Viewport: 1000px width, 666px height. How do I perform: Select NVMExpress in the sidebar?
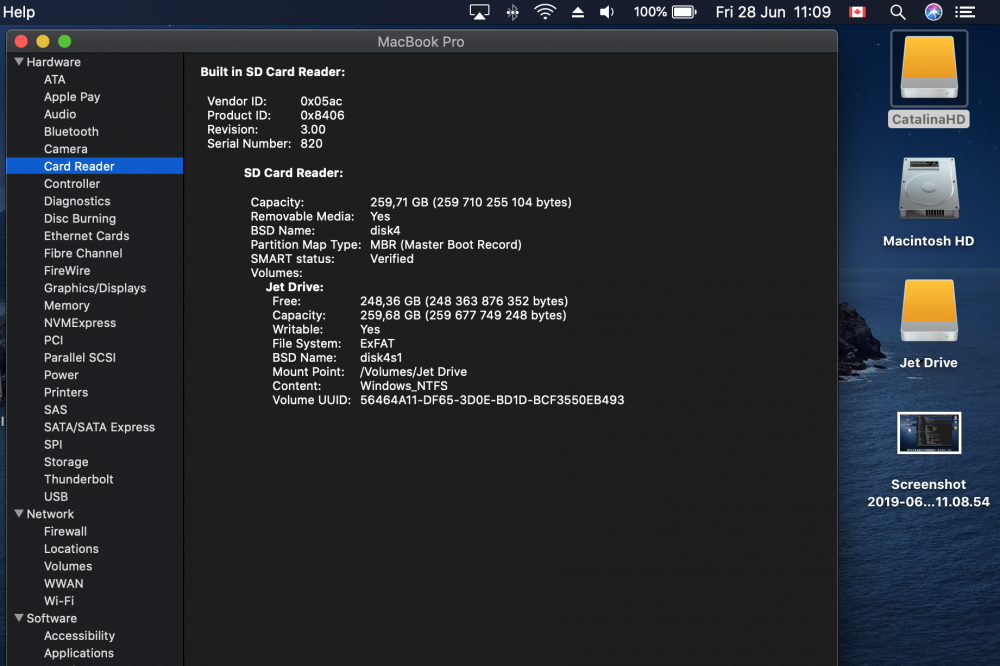80,323
